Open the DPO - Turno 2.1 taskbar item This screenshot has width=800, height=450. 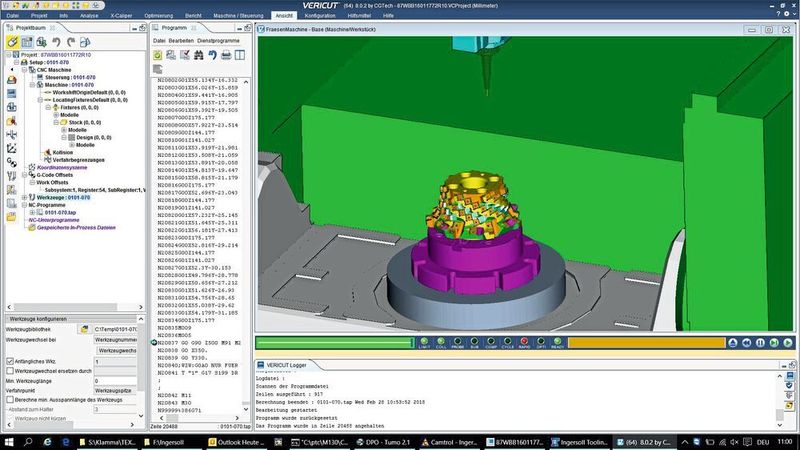[383, 442]
